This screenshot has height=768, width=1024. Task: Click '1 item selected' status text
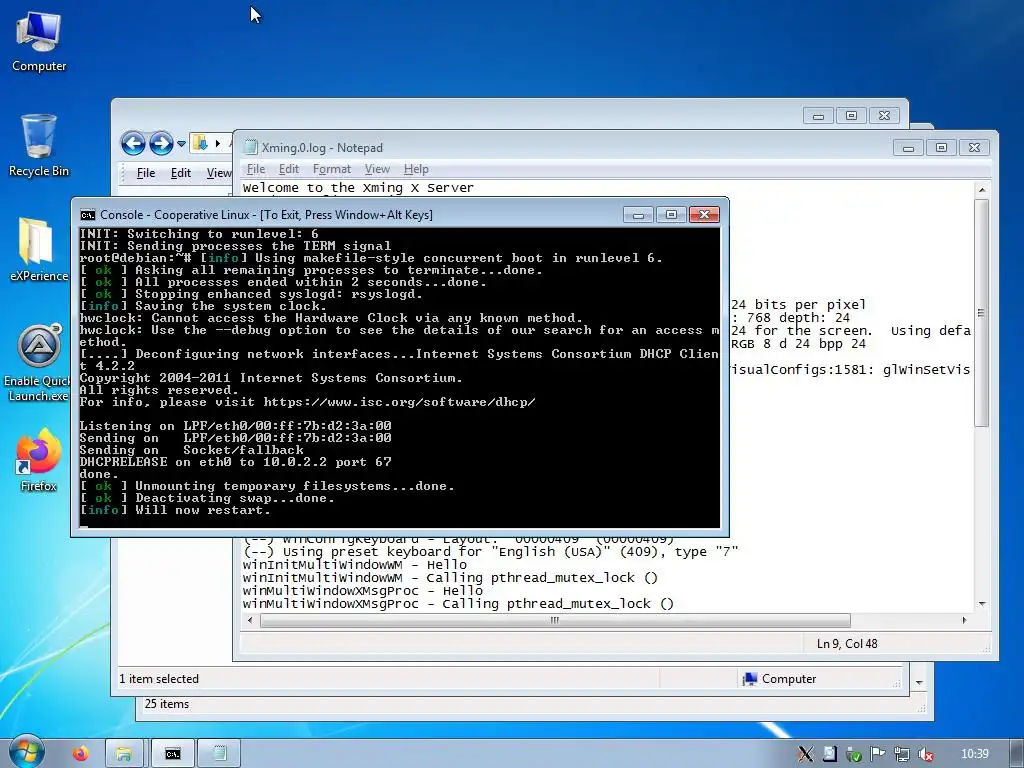[x=159, y=679]
